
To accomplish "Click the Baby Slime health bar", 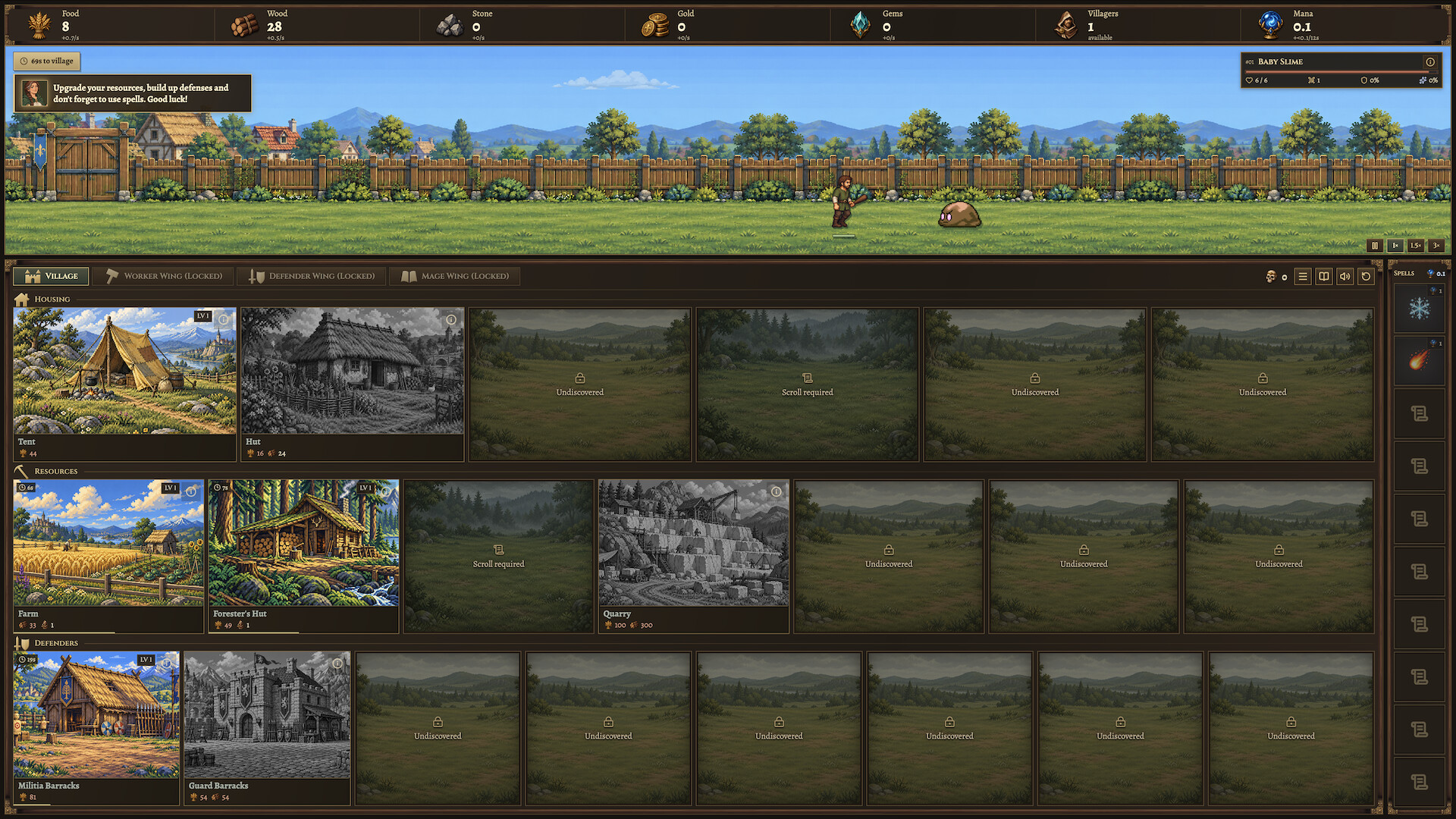I will [1341, 72].
